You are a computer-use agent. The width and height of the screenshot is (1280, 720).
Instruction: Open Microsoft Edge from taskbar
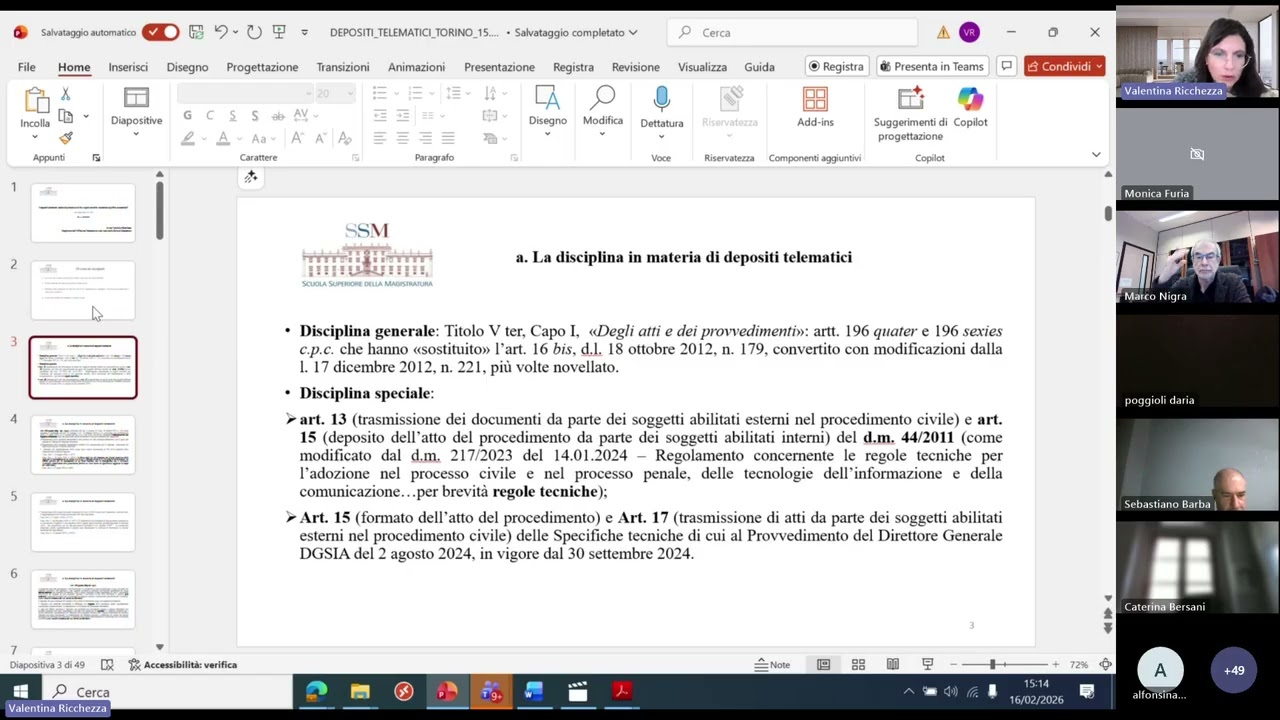tap(316, 691)
